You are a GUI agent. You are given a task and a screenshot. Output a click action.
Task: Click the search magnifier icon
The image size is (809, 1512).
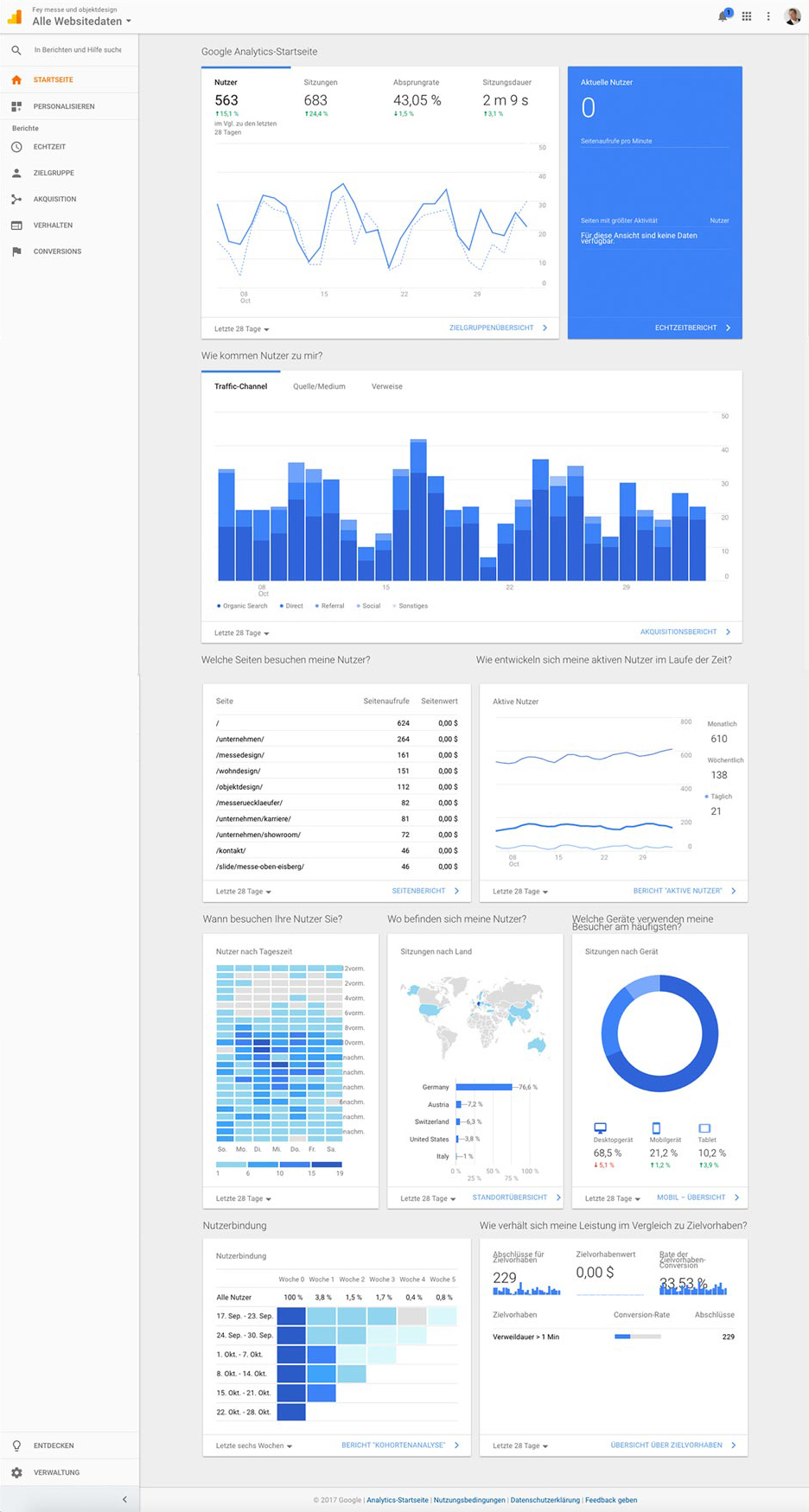coord(16,50)
